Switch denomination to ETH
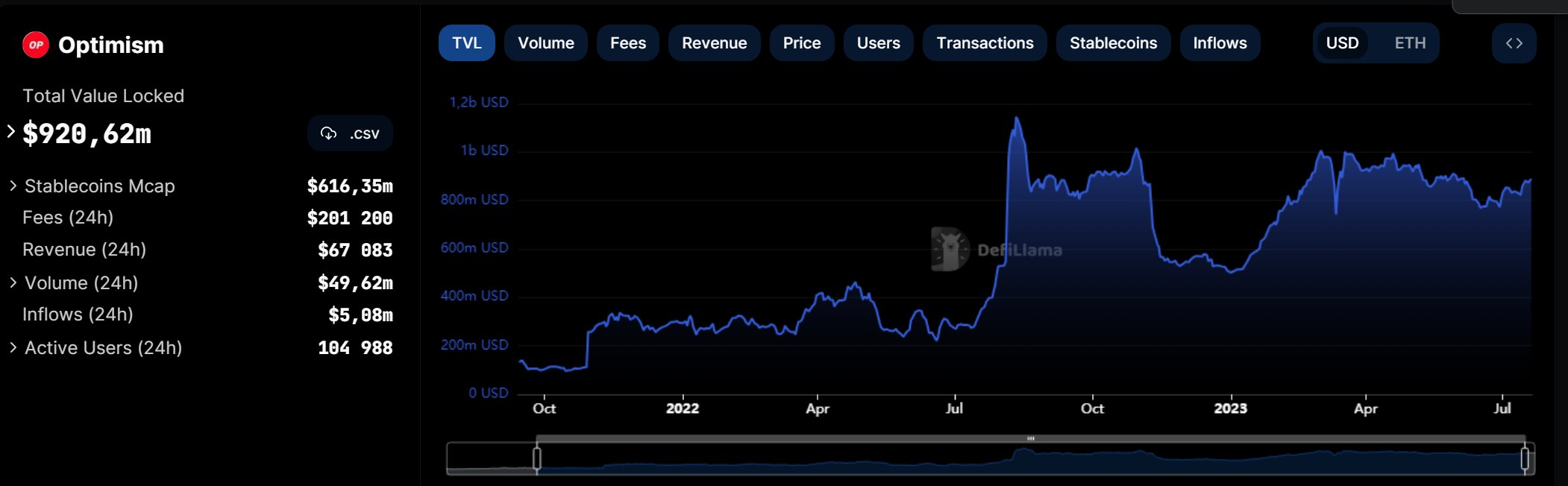1568x486 pixels. point(1409,43)
